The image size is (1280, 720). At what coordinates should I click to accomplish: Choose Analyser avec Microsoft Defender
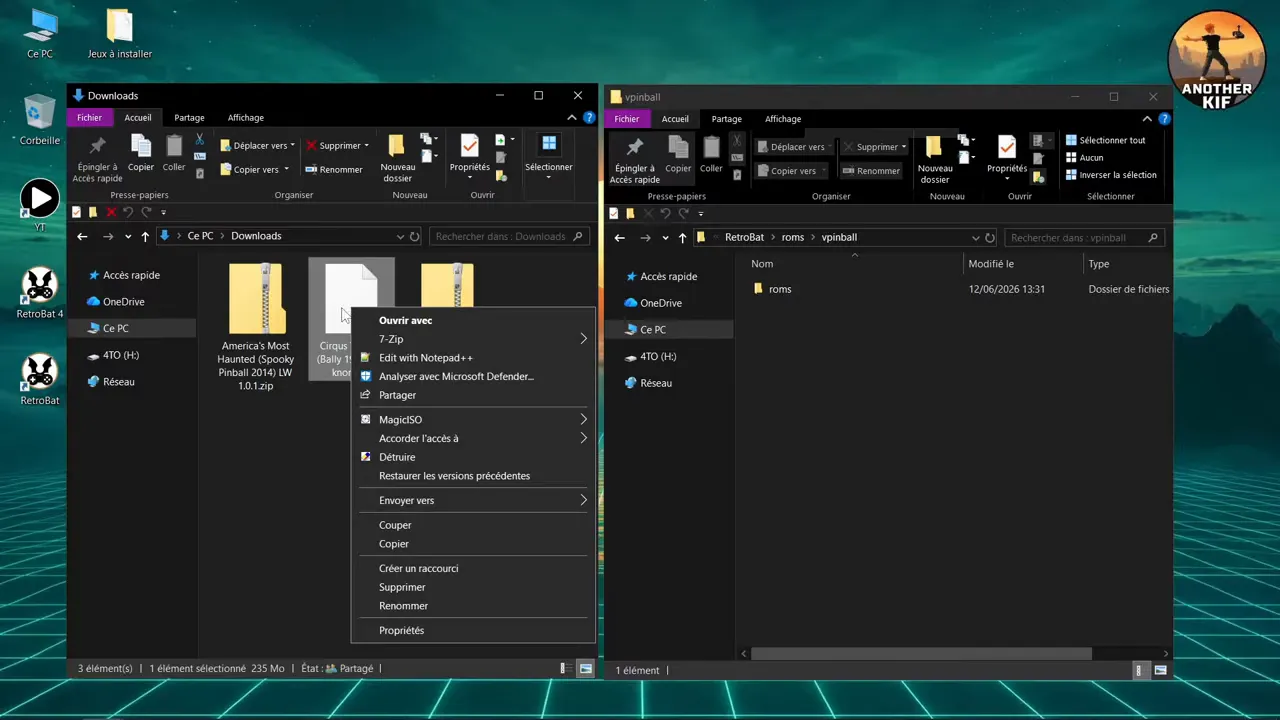click(473, 376)
